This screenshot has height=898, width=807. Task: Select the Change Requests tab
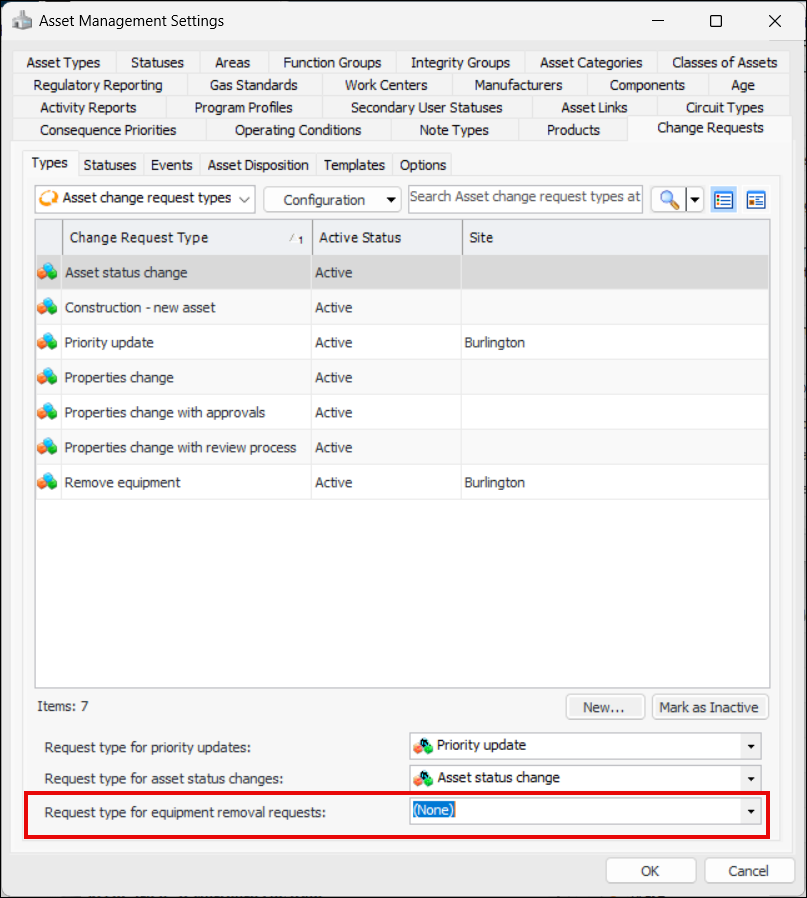(x=710, y=128)
